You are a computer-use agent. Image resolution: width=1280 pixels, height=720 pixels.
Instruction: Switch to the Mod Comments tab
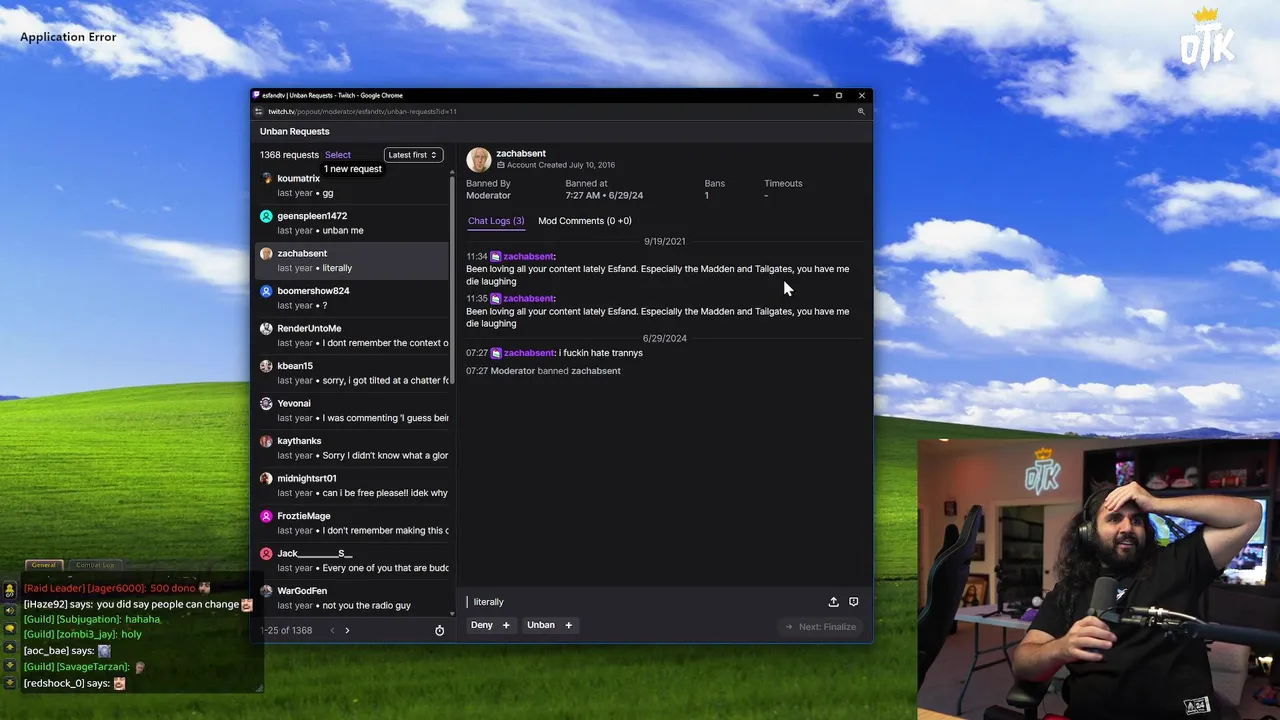coord(585,221)
